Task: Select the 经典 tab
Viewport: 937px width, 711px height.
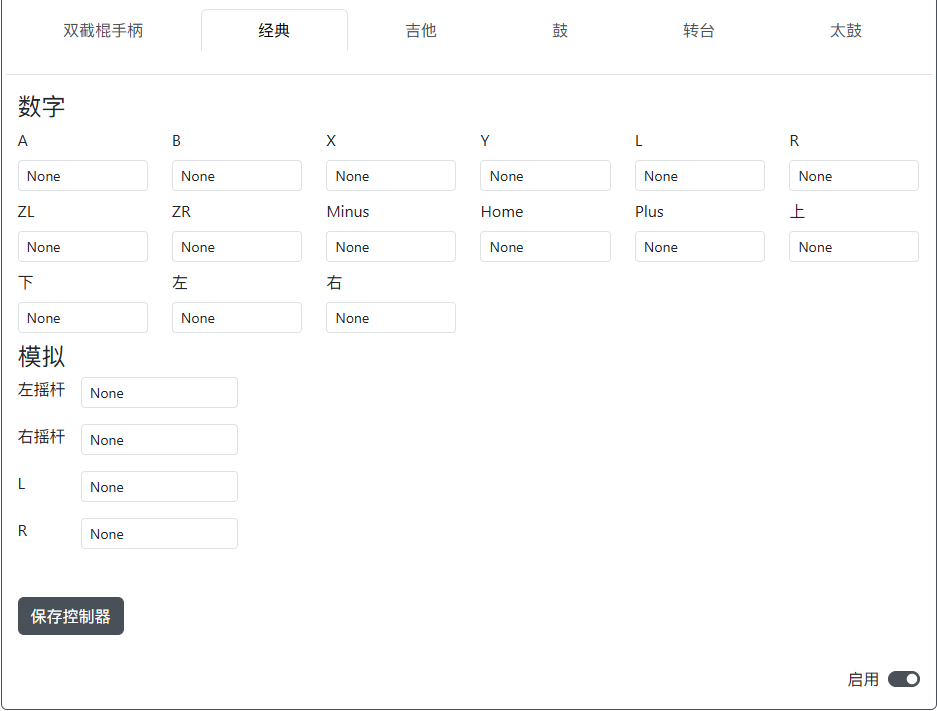Action: point(274,30)
